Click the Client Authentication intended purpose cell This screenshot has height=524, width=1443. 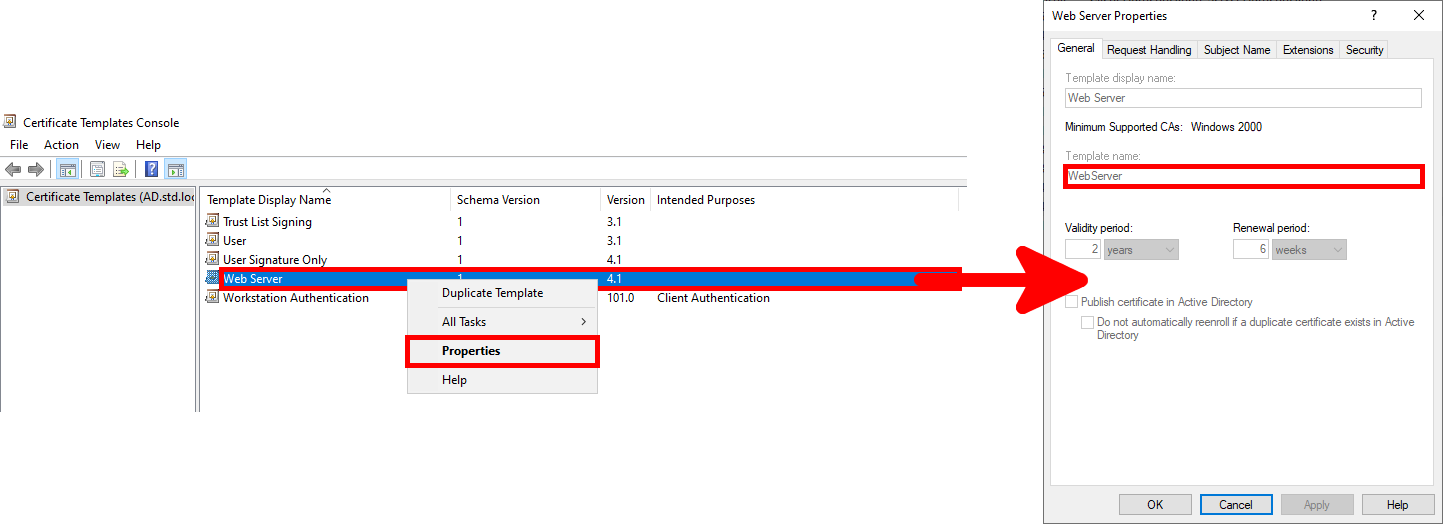point(713,298)
